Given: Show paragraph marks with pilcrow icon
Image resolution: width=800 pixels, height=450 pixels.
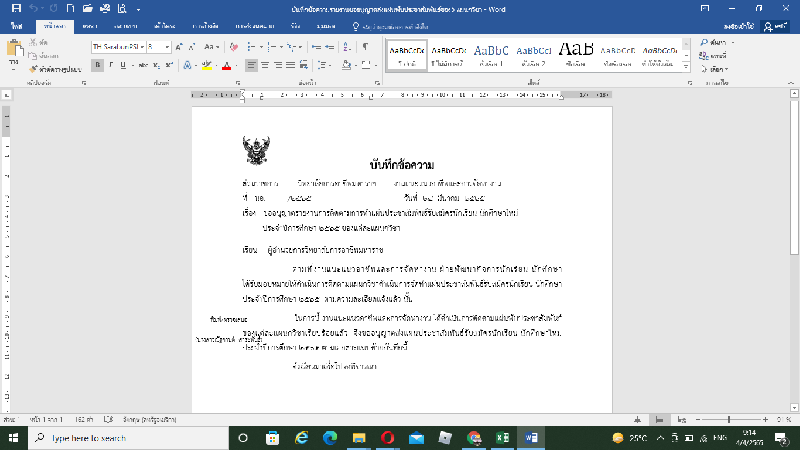Looking at the screenshot, I should click(x=365, y=47).
